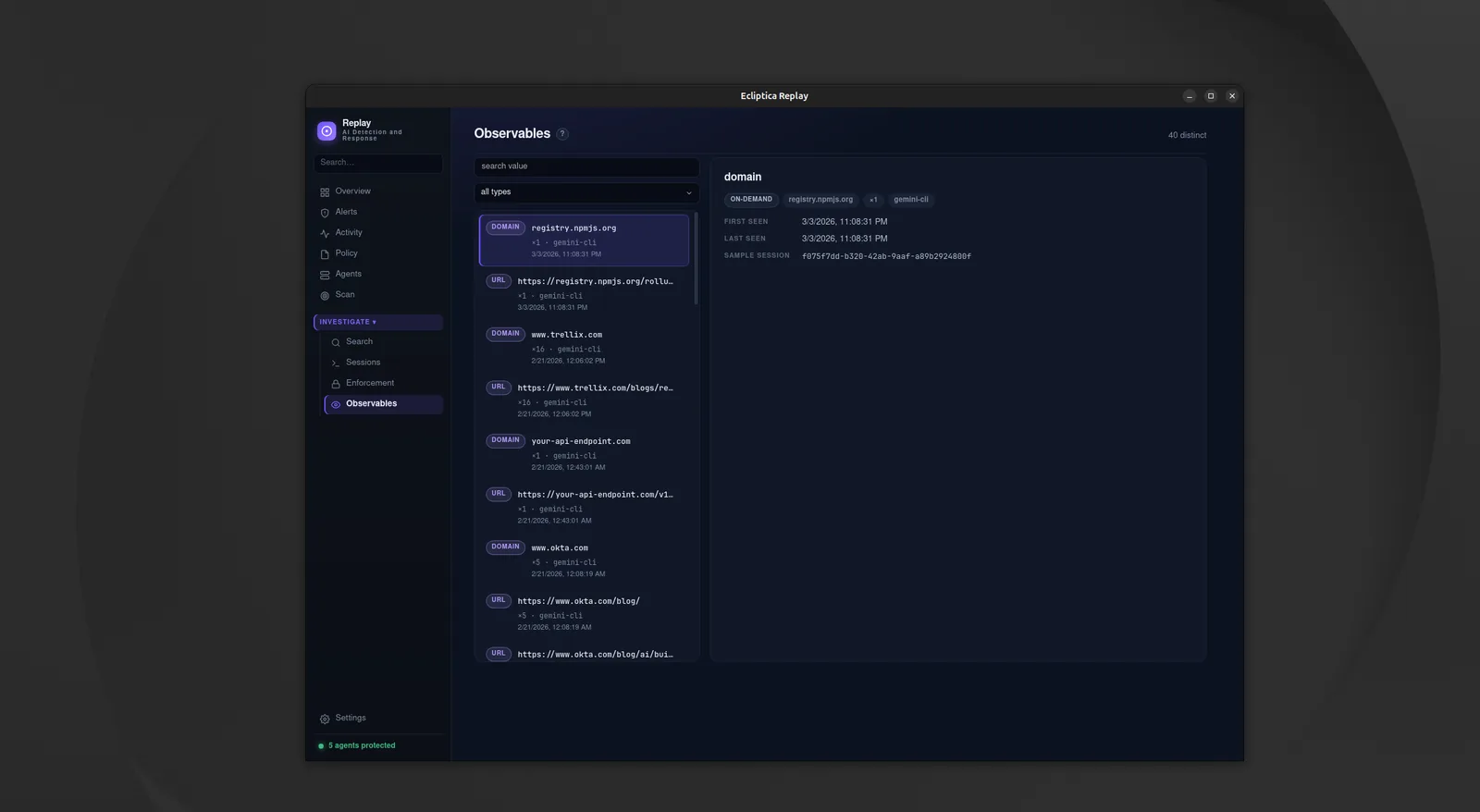The height and width of the screenshot is (812, 1480).
Task: Click the Enforcement lock icon
Action: pyautogui.click(x=336, y=384)
